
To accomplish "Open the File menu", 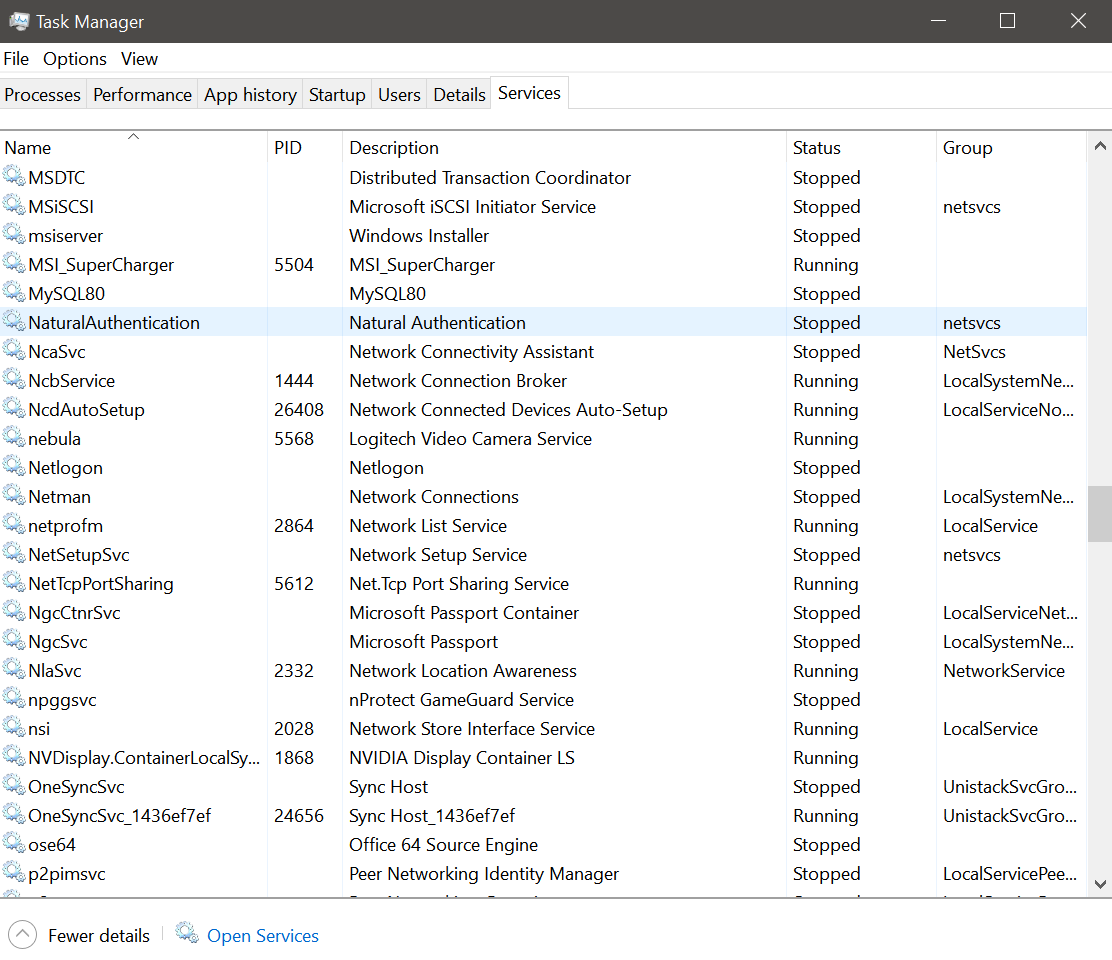I will click(x=16, y=59).
